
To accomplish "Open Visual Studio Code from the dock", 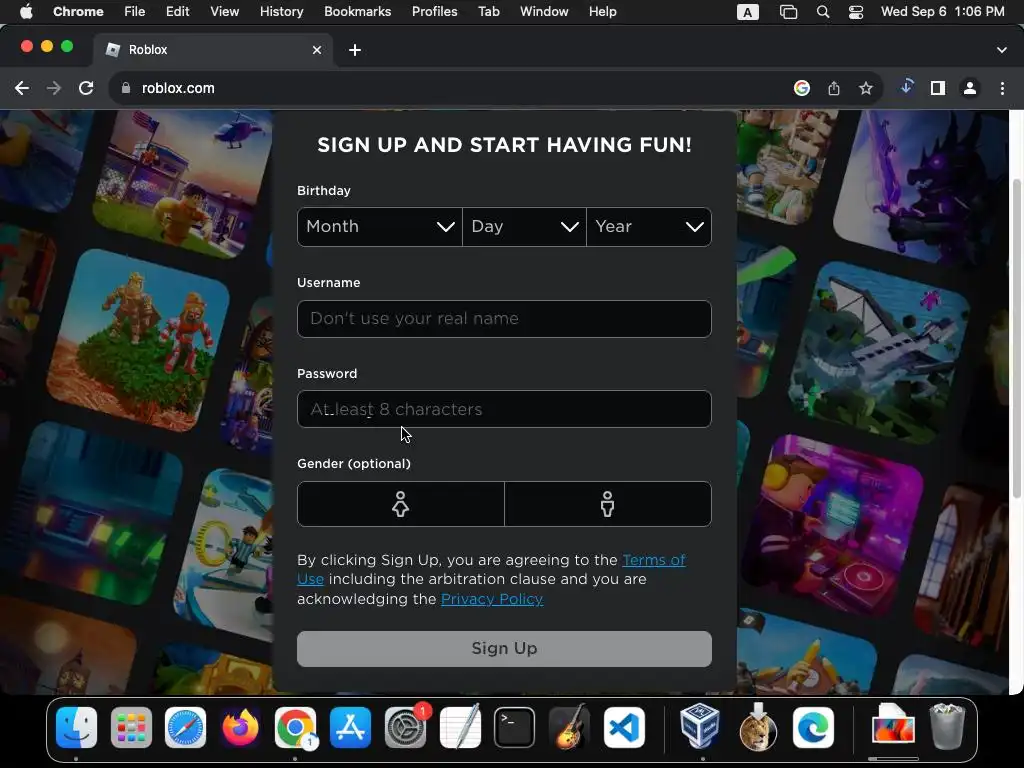I will pos(624,727).
